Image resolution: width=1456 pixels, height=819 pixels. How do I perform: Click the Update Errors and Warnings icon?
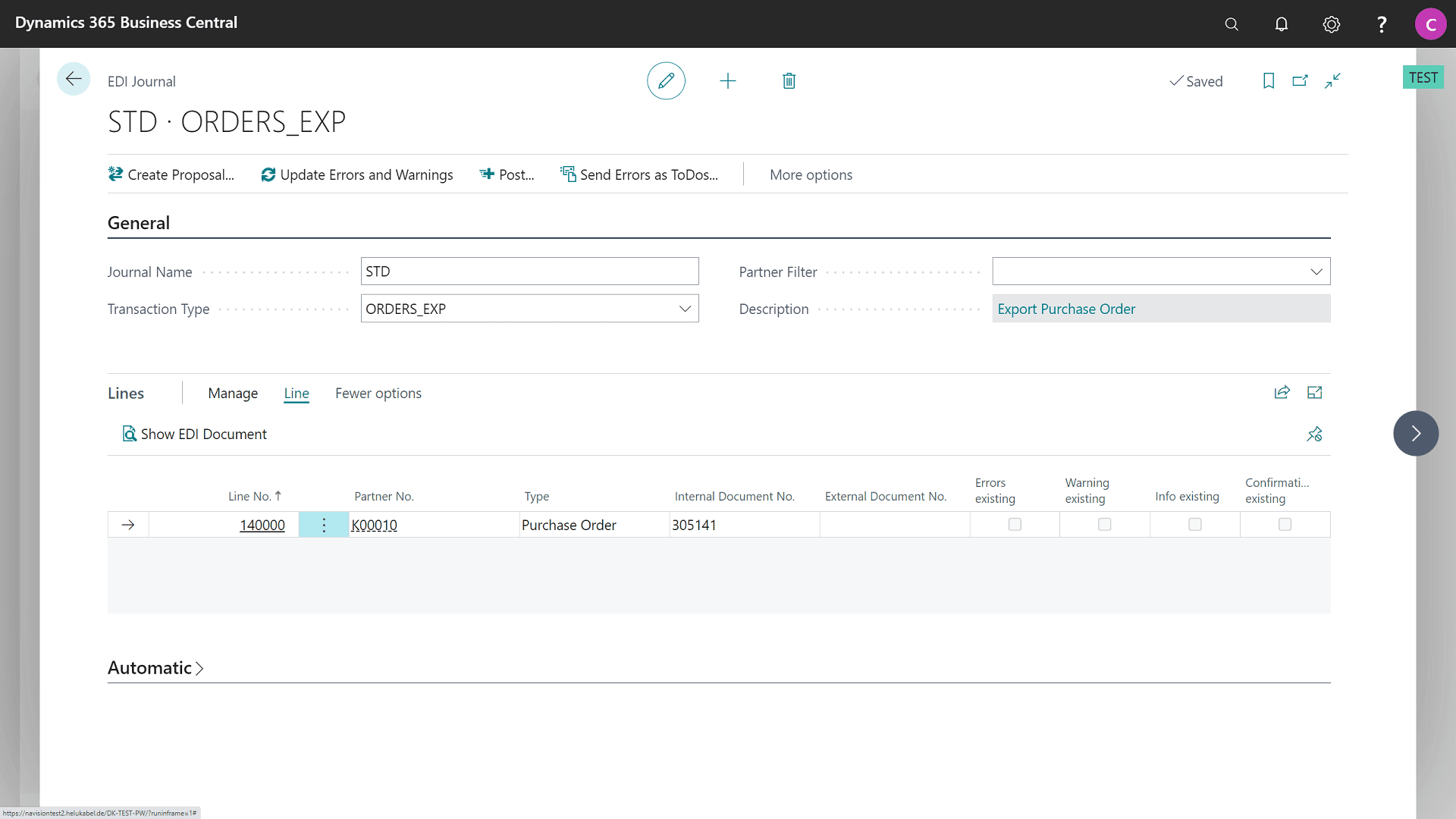click(268, 174)
